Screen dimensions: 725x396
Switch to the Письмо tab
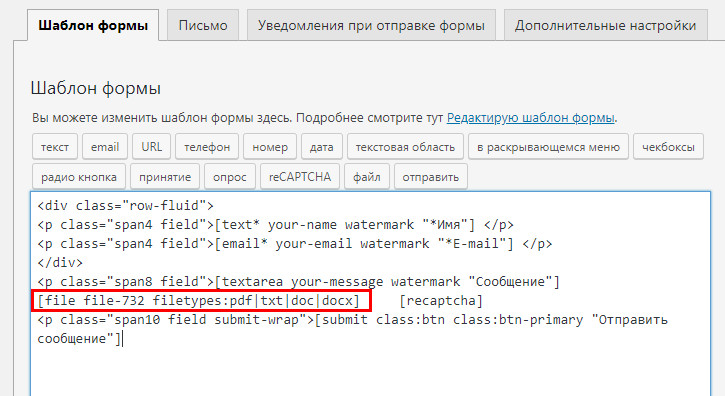pos(203,25)
